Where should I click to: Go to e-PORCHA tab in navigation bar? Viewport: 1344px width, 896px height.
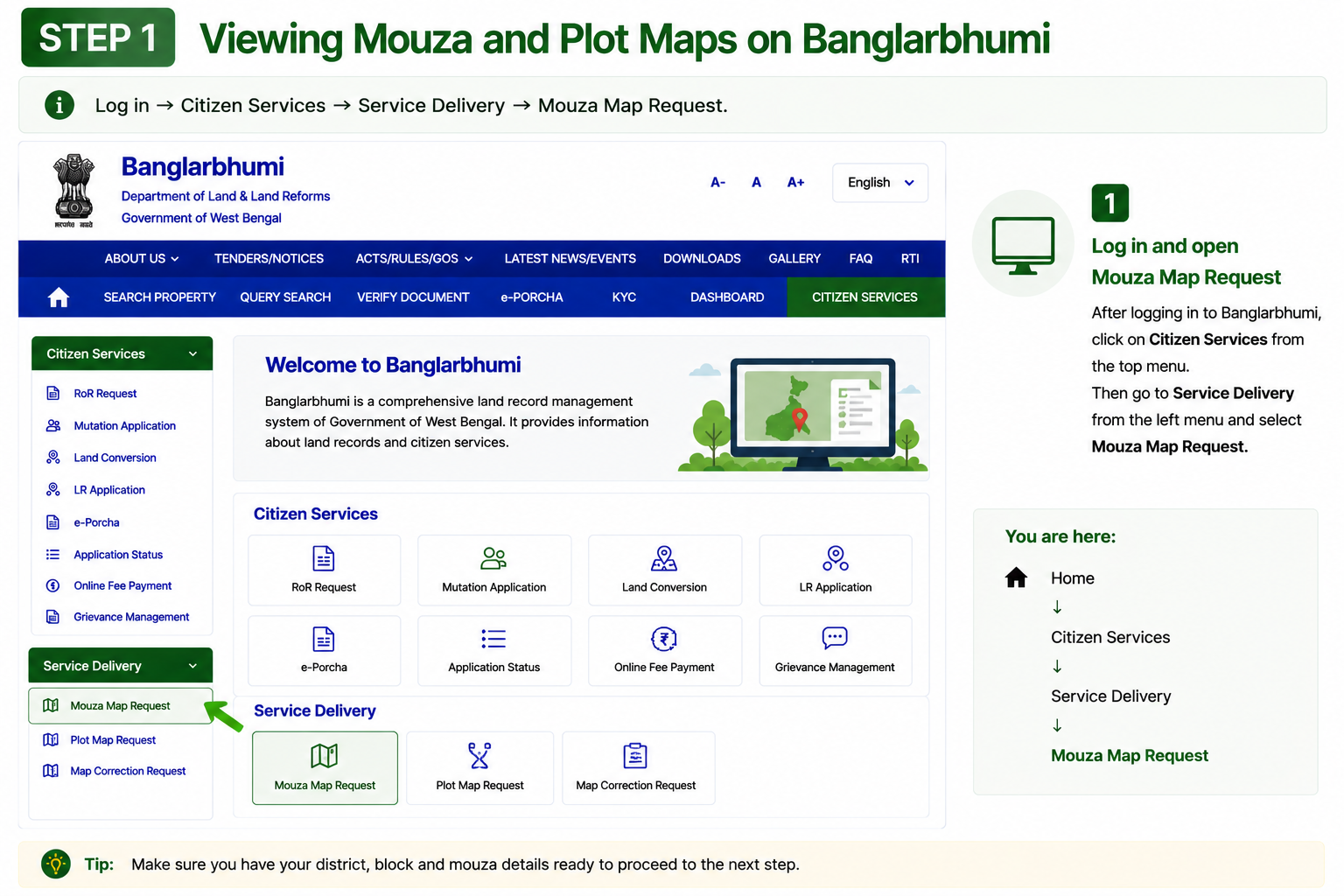tap(532, 297)
